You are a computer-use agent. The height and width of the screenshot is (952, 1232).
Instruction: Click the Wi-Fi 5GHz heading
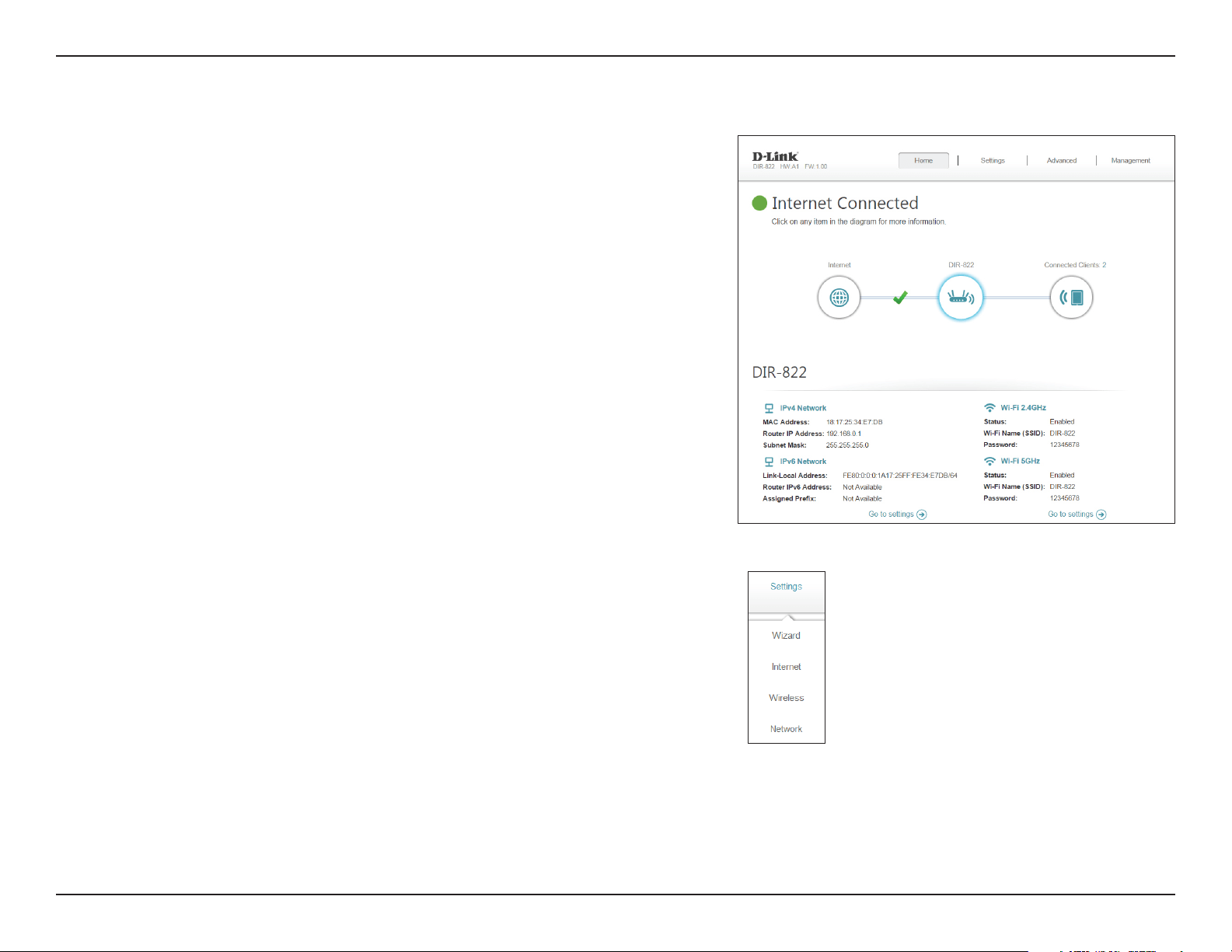tap(1020, 461)
